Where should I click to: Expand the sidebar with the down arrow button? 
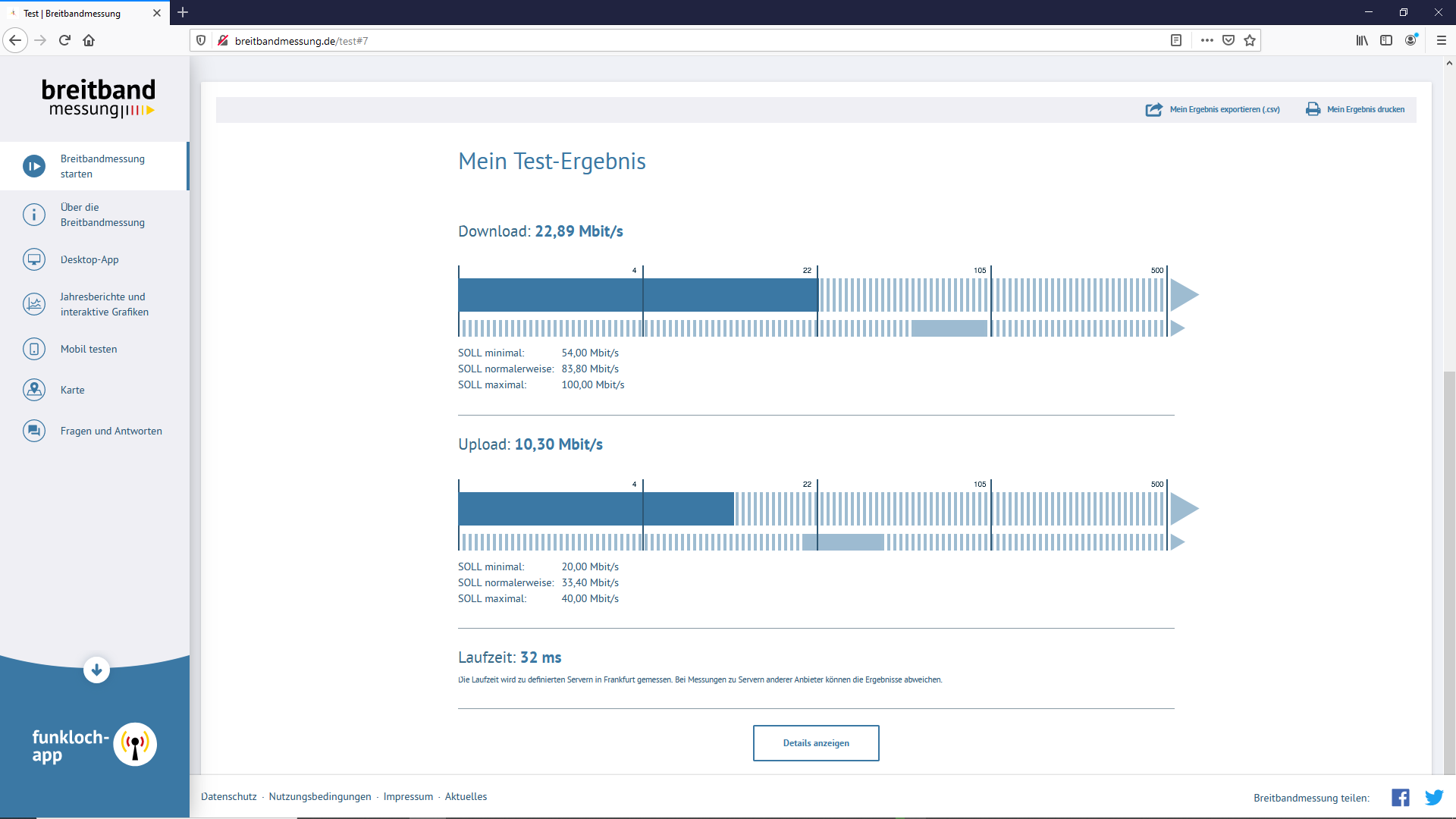click(96, 670)
